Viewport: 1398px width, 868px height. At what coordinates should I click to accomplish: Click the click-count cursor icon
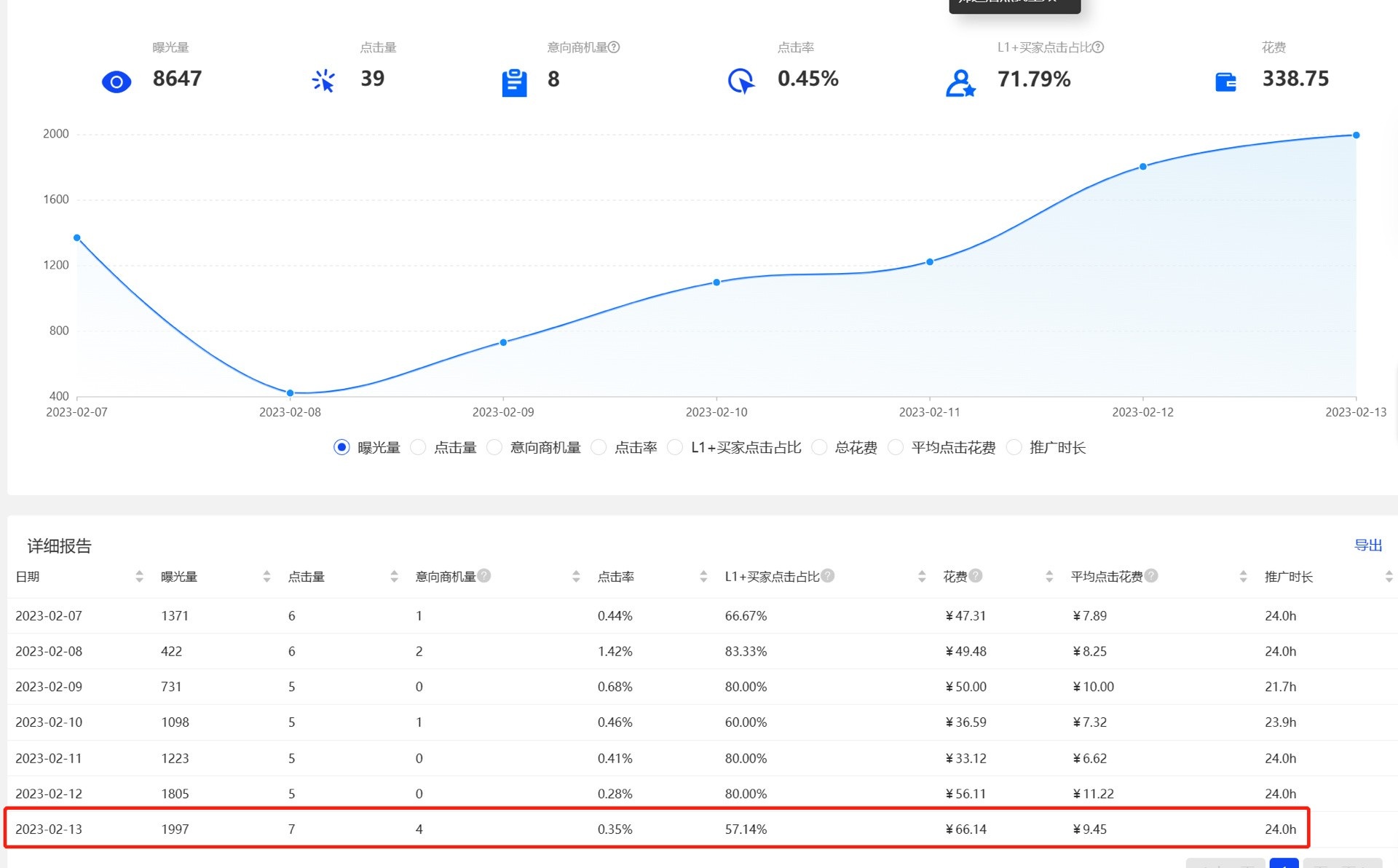coord(323,81)
